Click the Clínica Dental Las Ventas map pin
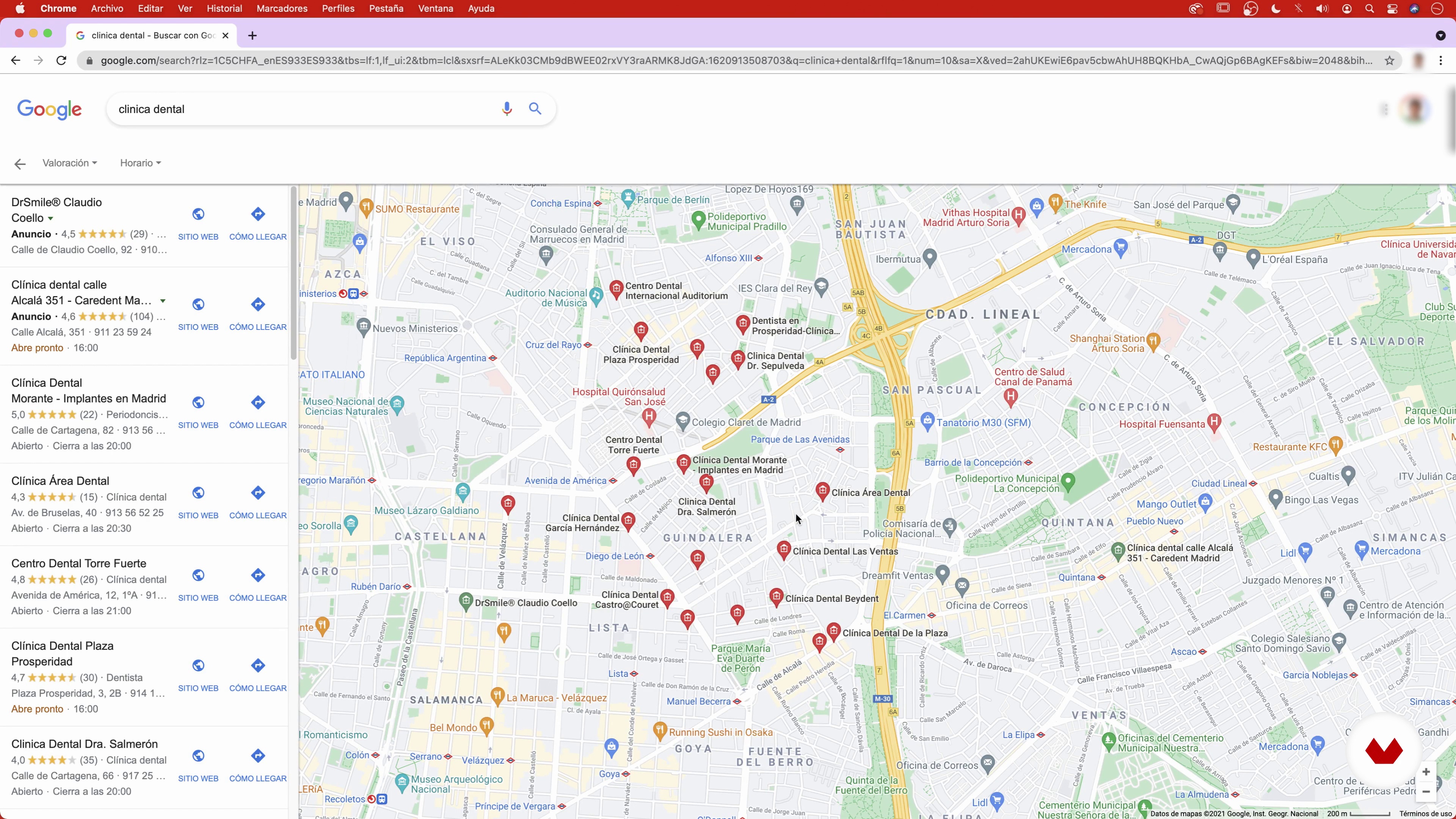This screenshot has height=819, width=1456. pos(783,550)
